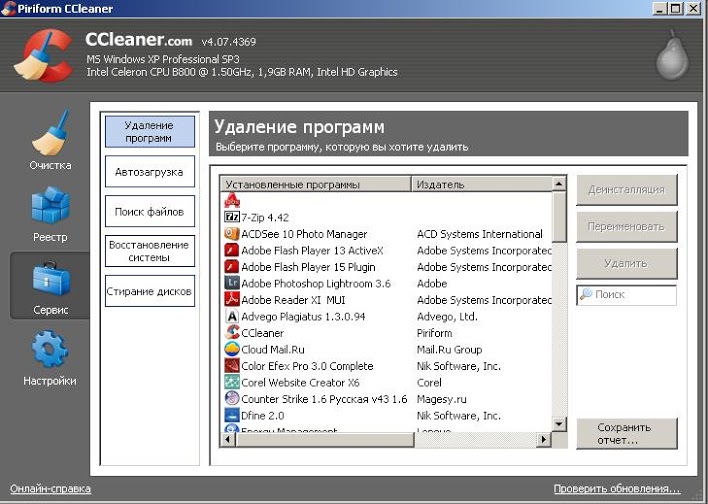The image size is (708, 504).
Task: Switch to Удаление программ tab
Action: (150, 131)
